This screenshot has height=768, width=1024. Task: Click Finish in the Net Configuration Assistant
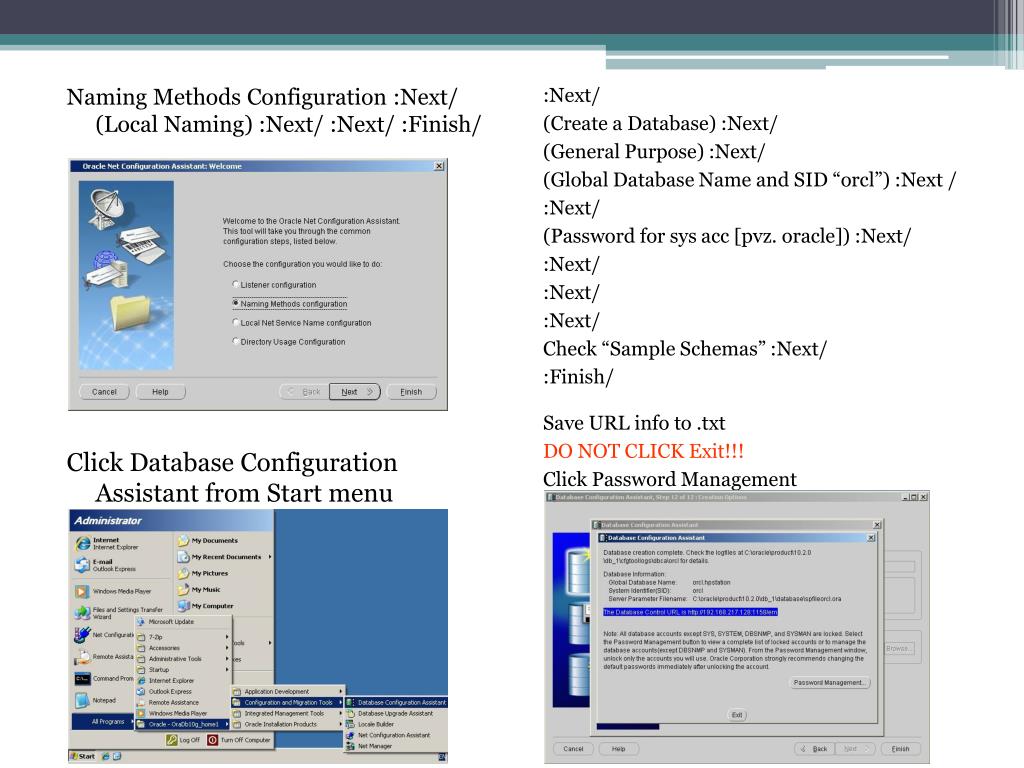(x=411, y=392)
